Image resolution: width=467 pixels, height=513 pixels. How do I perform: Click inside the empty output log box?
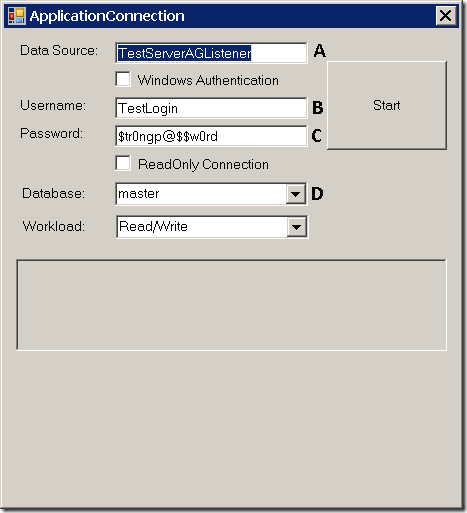tap(232, 305)
